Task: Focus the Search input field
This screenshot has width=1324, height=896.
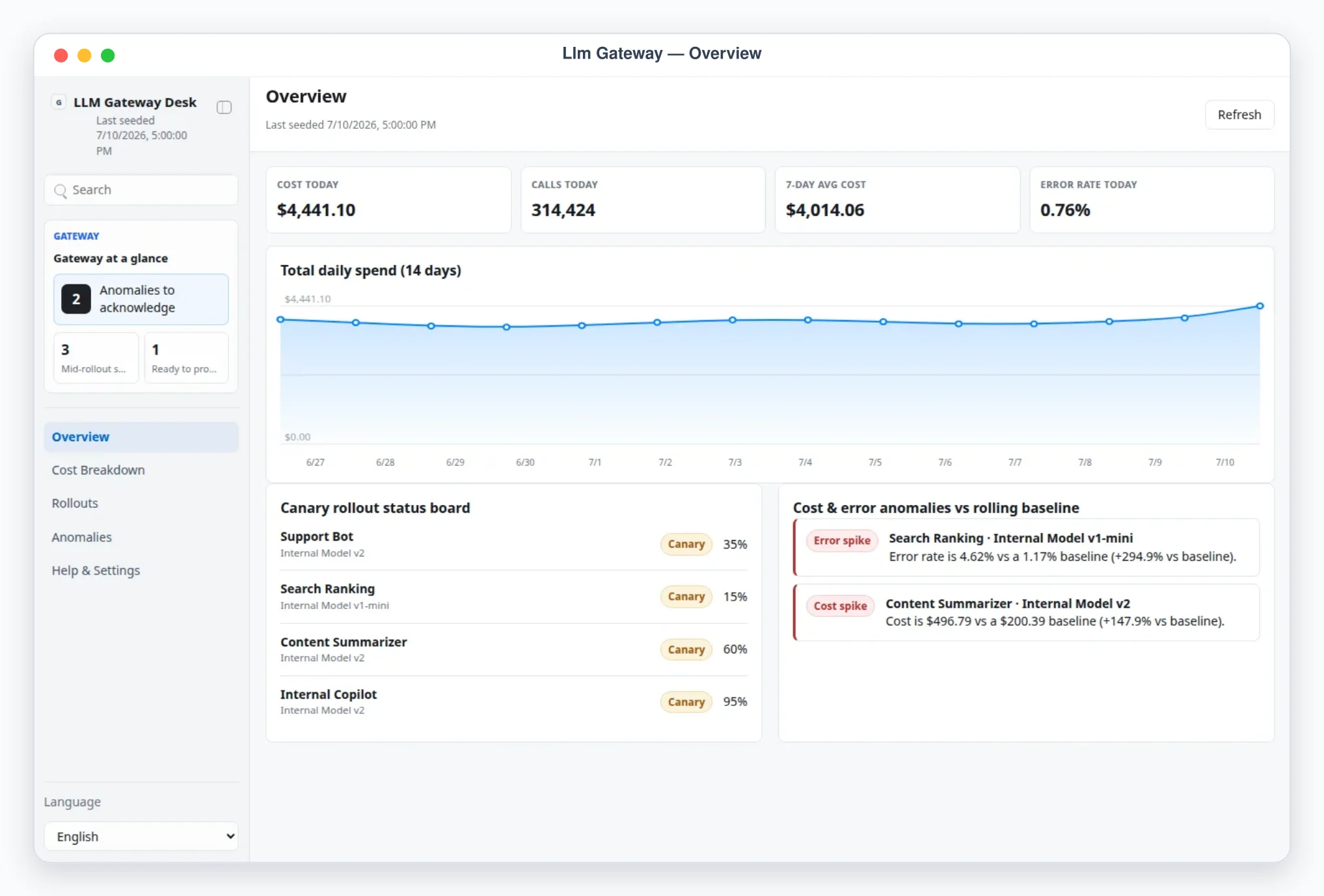Action: (141, 191)
